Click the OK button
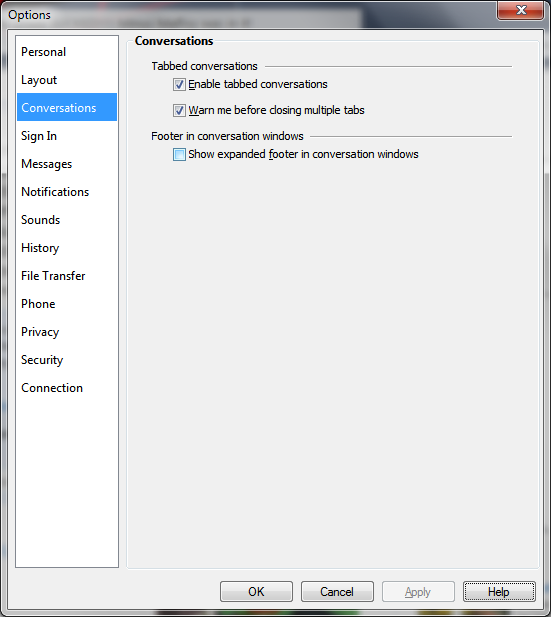 [x=256, y=591]
